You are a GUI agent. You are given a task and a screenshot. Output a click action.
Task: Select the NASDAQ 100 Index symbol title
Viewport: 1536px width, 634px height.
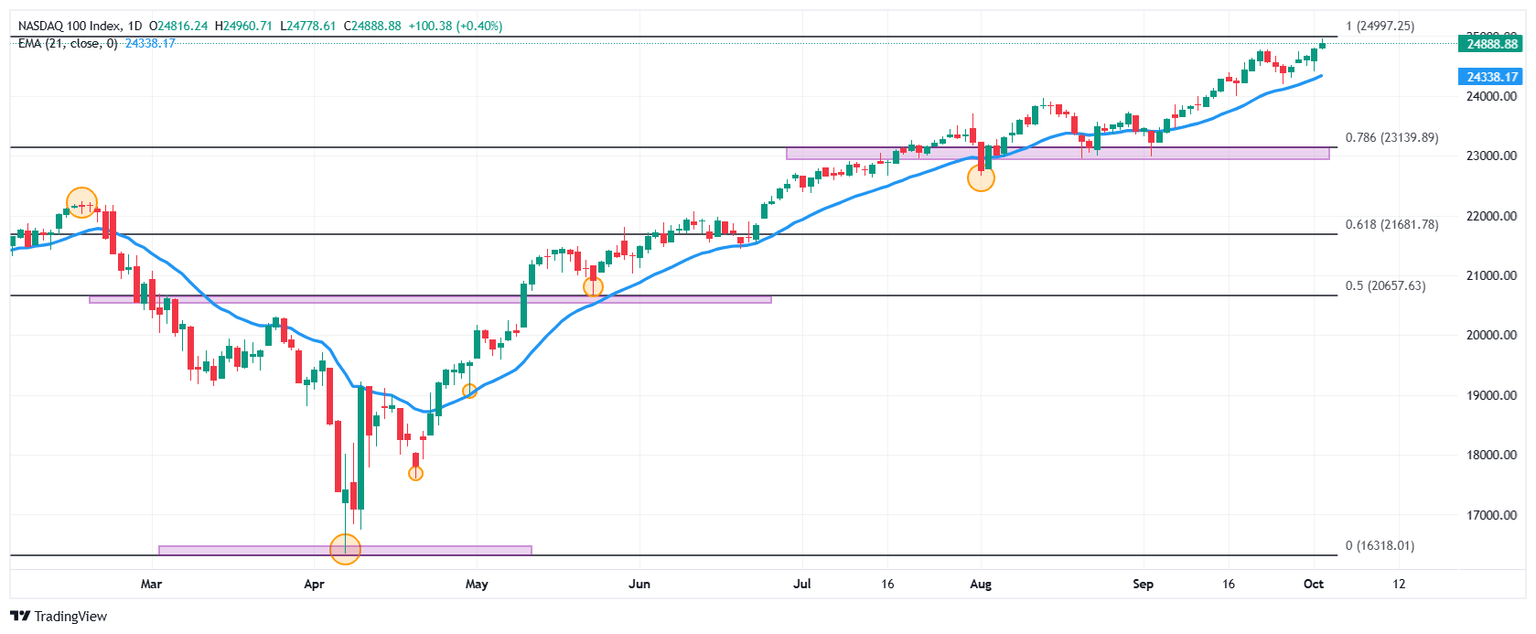point(68,27)
